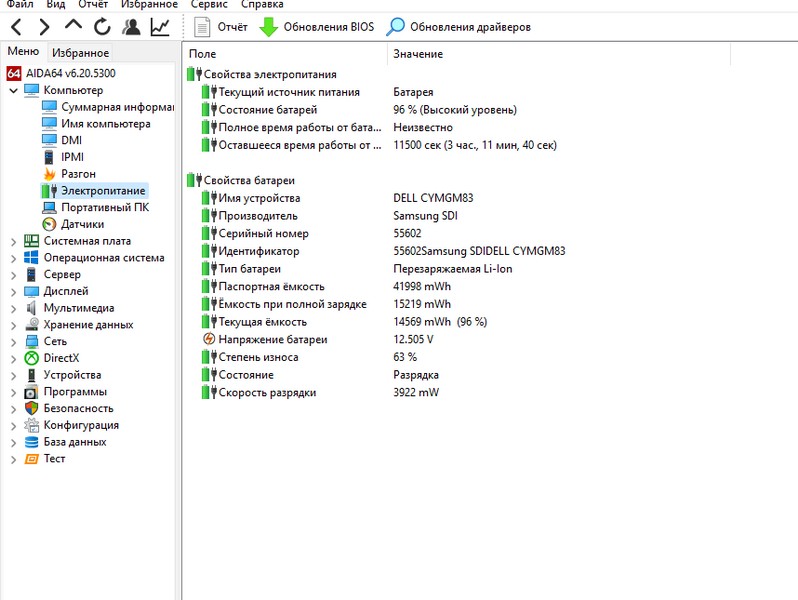The image size is (798, 600).
Task: Collapse the Компьютер tree node
Action: [13, 90]
